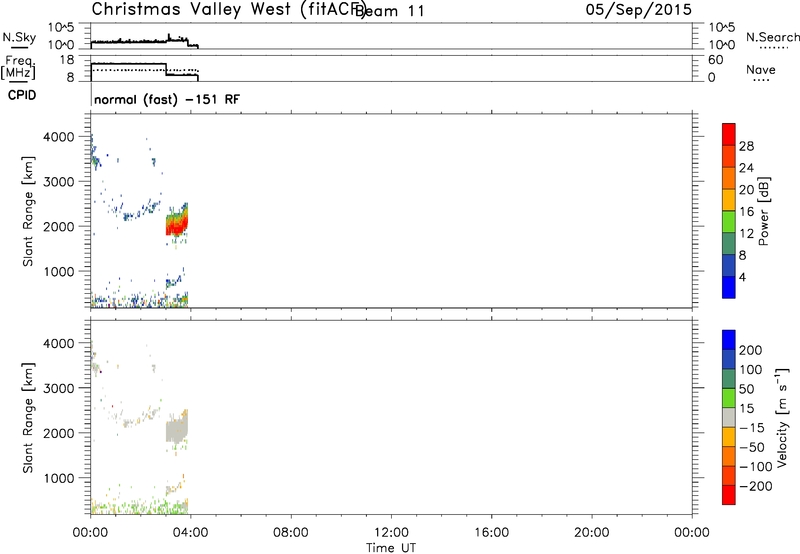Select the 'Beam 11' label

pyautogui.click(x=390, y=11)
